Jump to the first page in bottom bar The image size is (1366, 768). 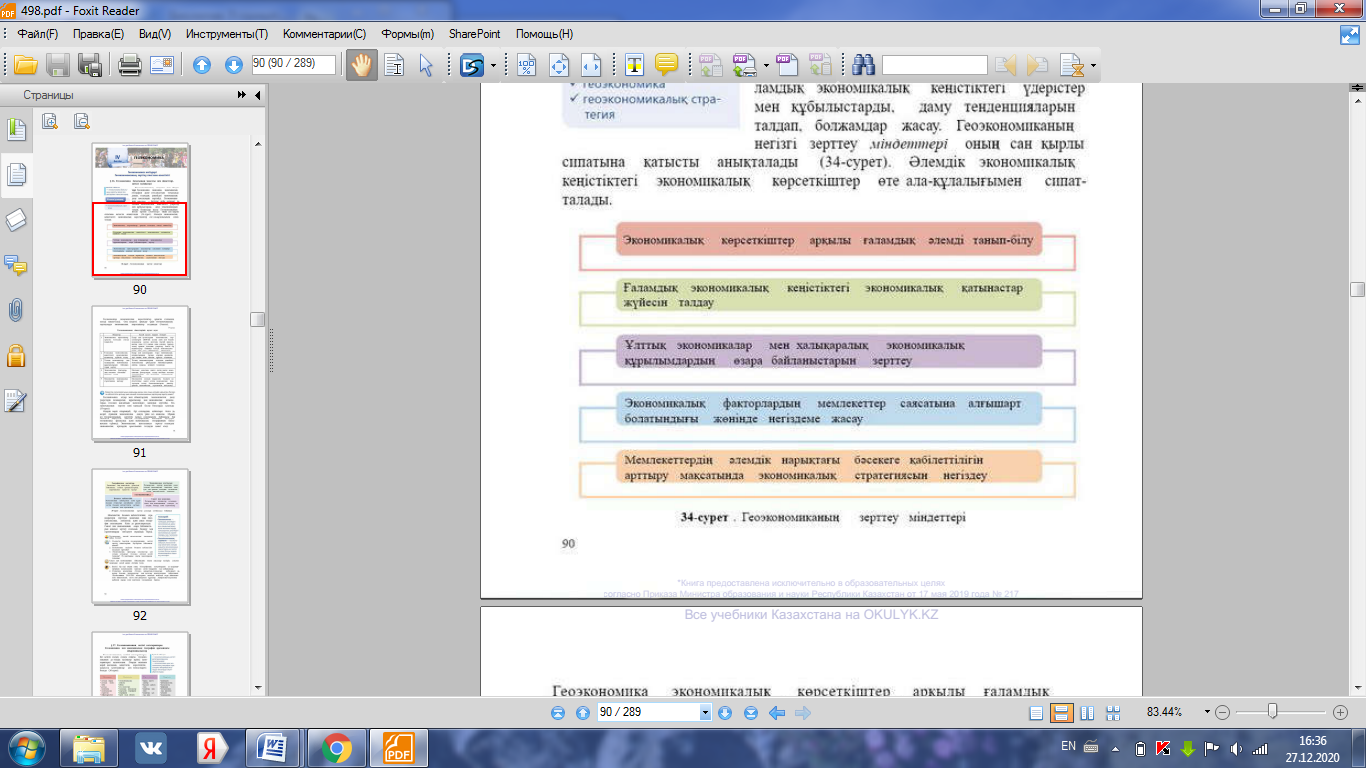pos(558,713)
